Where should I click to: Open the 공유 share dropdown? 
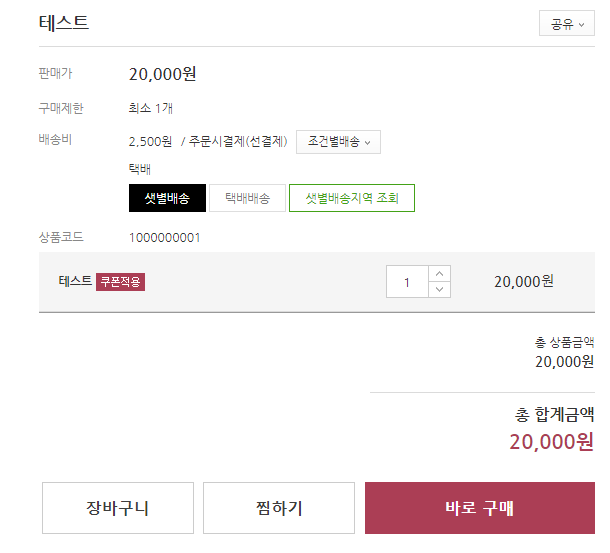click(567, 24)
